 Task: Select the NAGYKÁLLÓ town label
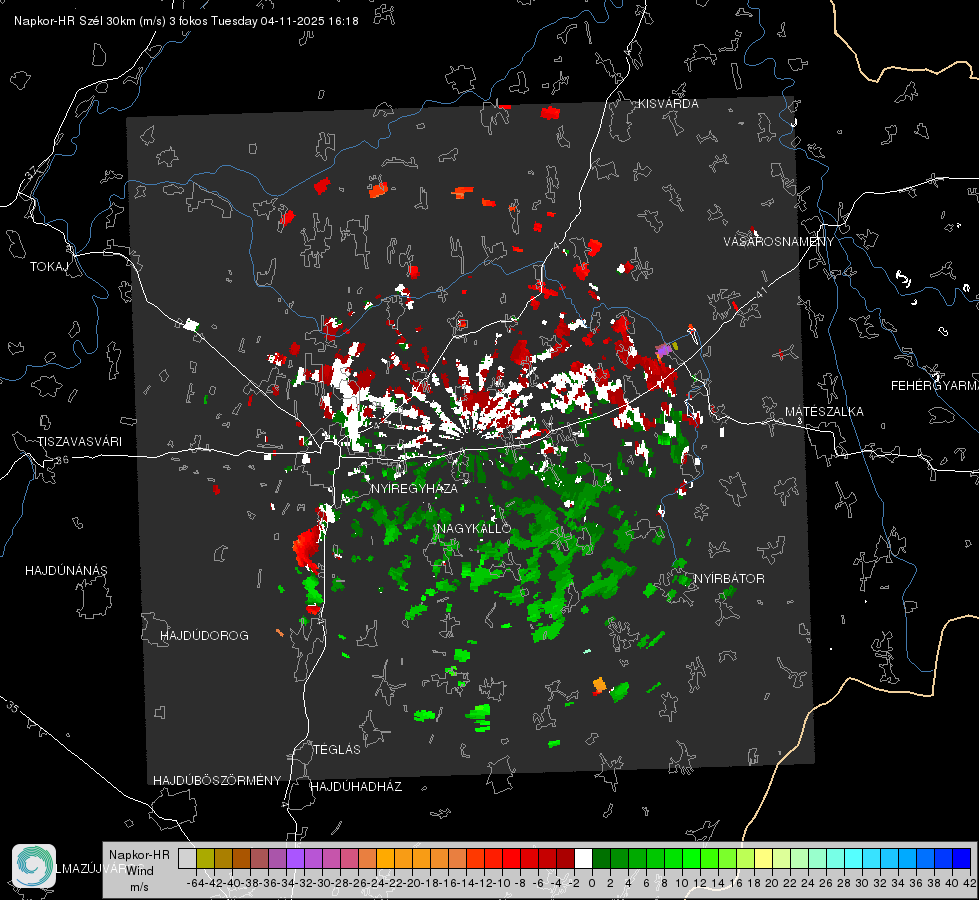coord(474,528)
